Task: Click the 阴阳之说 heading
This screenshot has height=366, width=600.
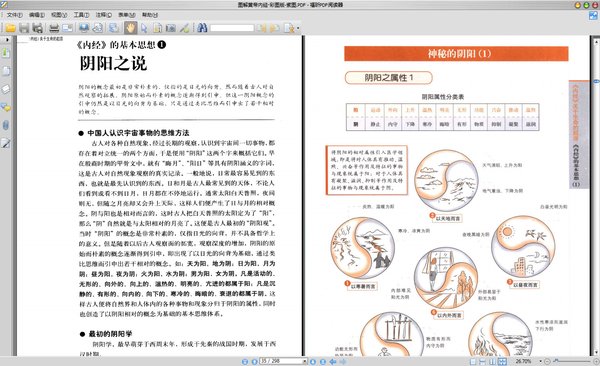Action: point(113,64)
